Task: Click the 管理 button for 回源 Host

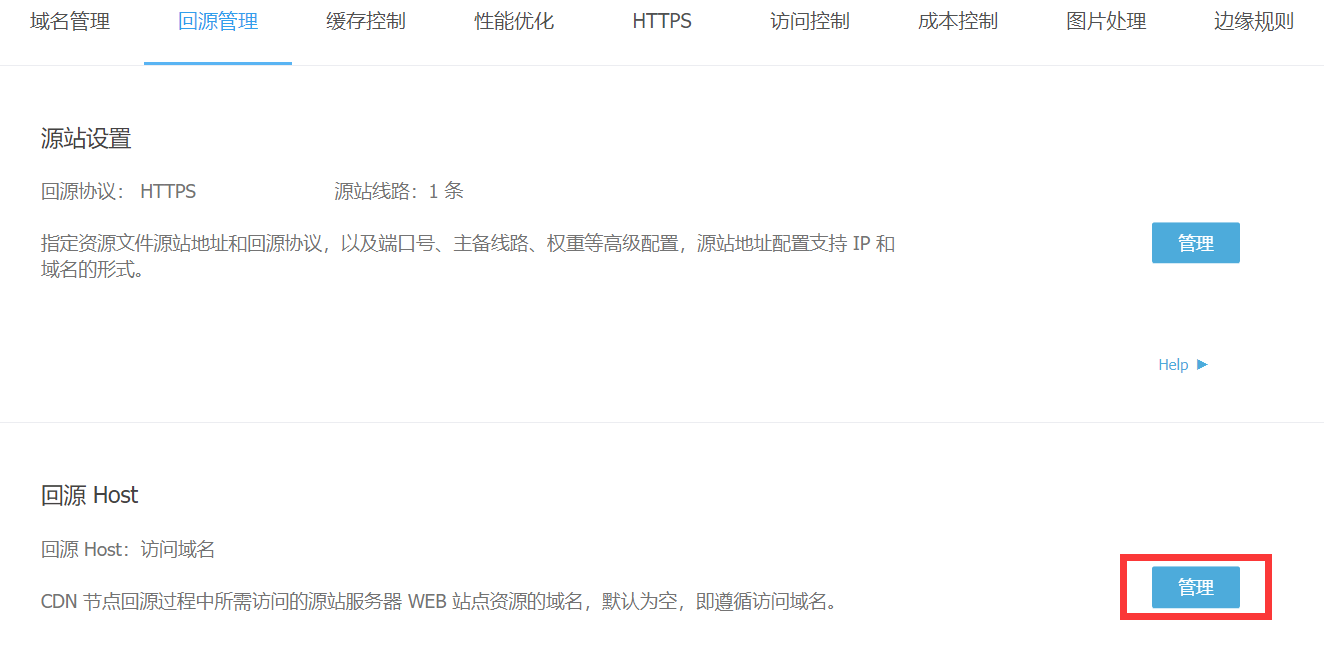Action: [x=1195, y=587]
